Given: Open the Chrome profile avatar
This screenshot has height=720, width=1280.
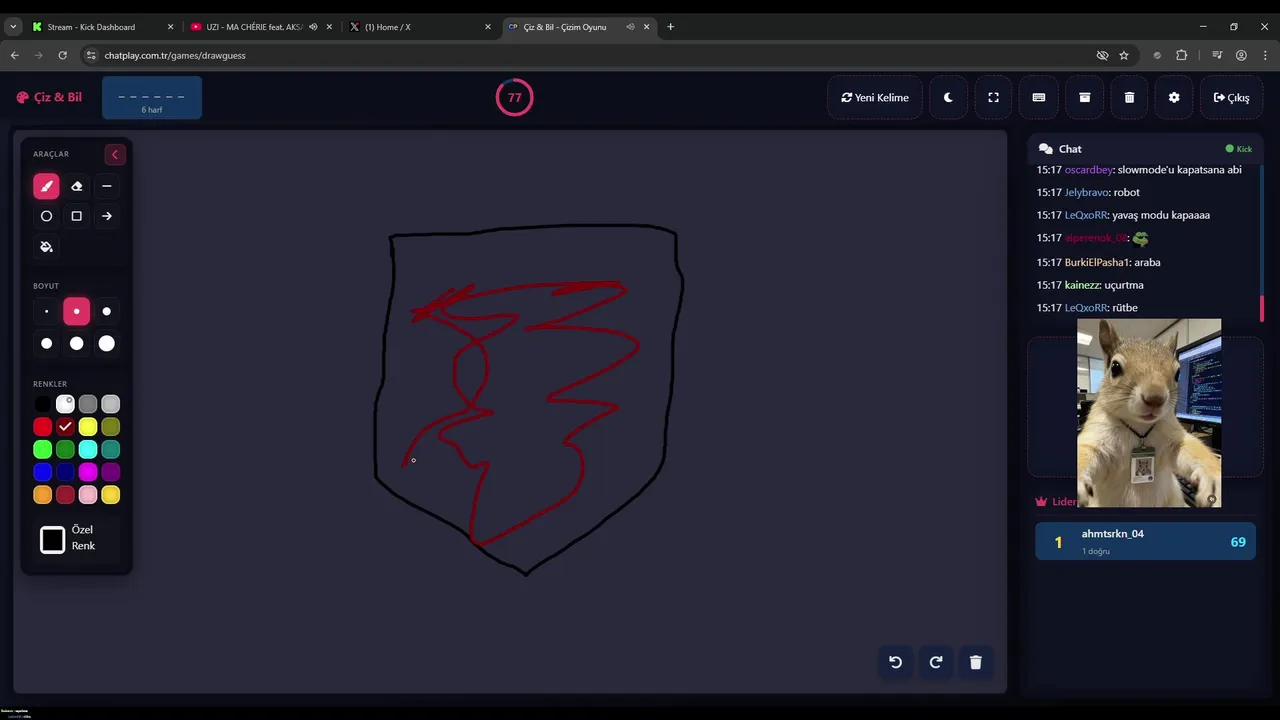Looking at the screenshot, I should [1241, 55].
